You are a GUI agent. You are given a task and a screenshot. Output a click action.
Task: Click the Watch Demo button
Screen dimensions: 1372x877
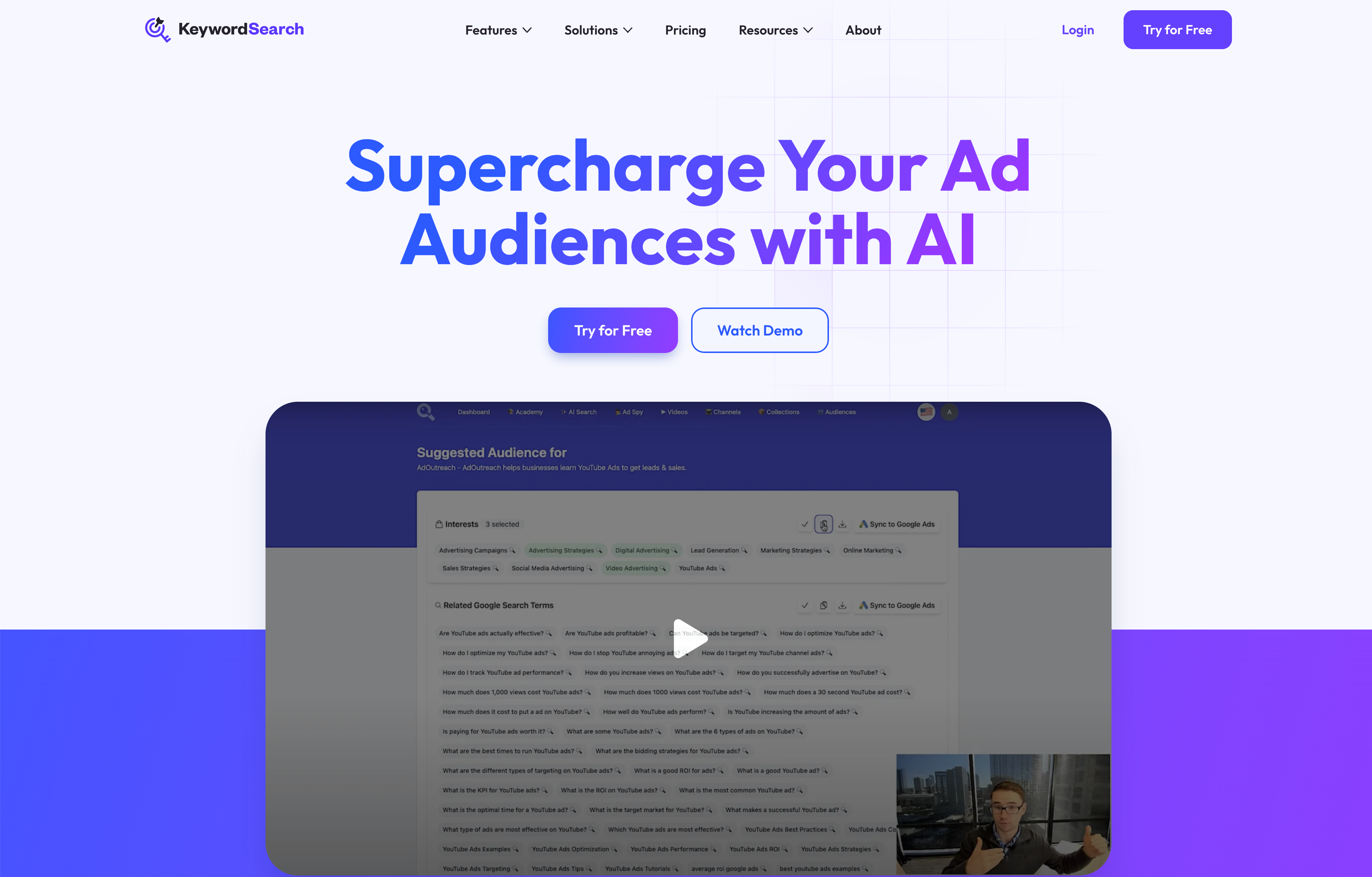pyautogui.click(x=759, y=329)
